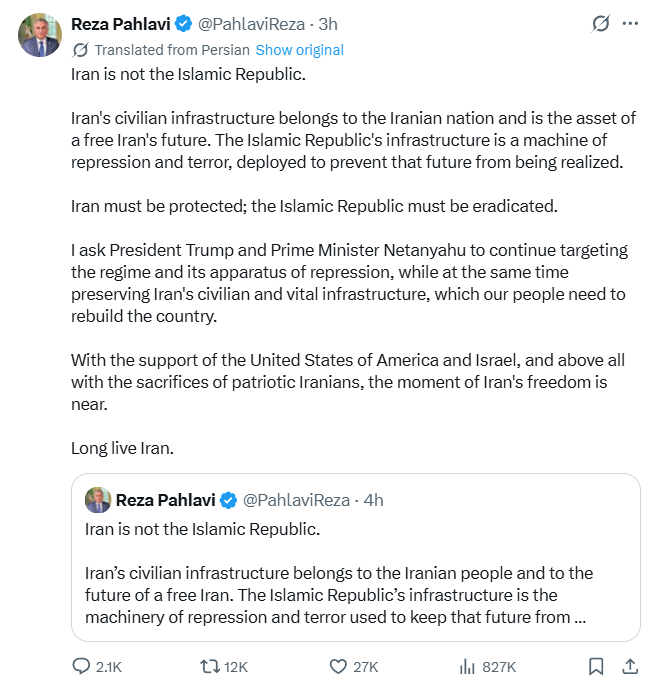Click the translation icon beside Translated from Persian
657x688 pixels.
click(x=80, y=50)
